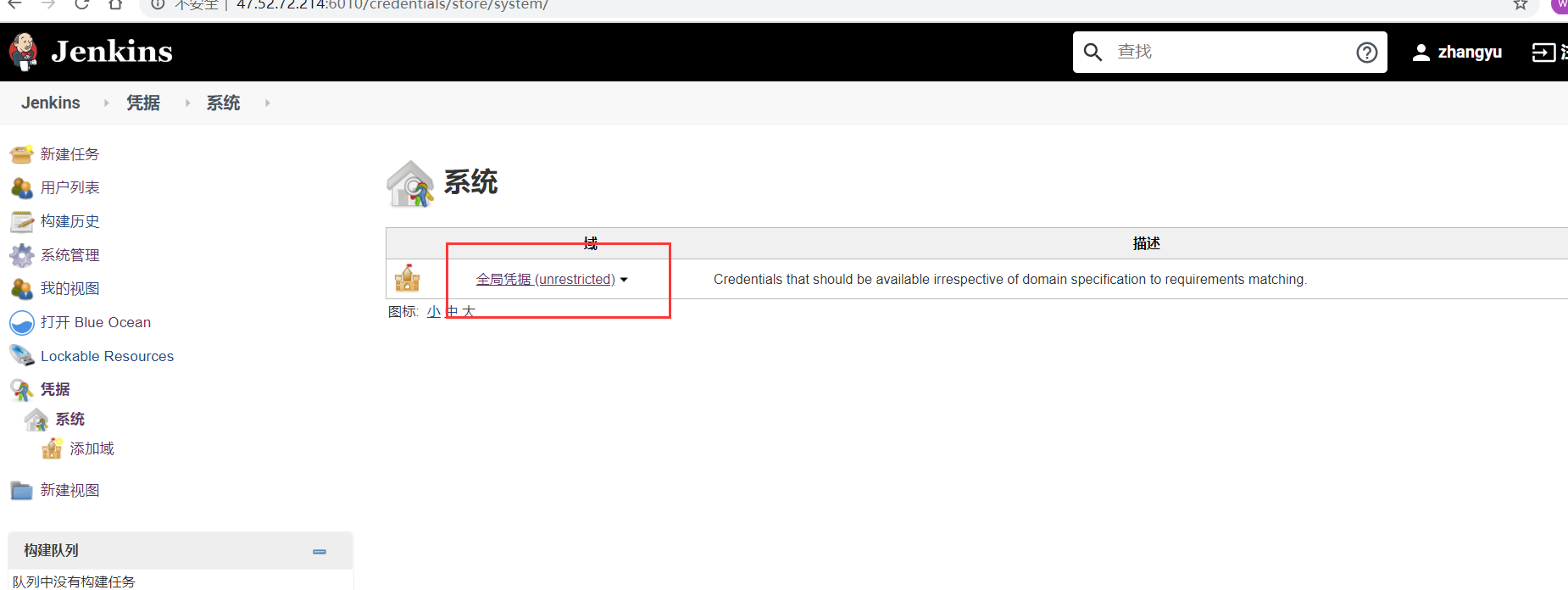This screenshot has width=1568, height=590.
Task: Click the Lockable Resources icon
Action: pos(21,356)
